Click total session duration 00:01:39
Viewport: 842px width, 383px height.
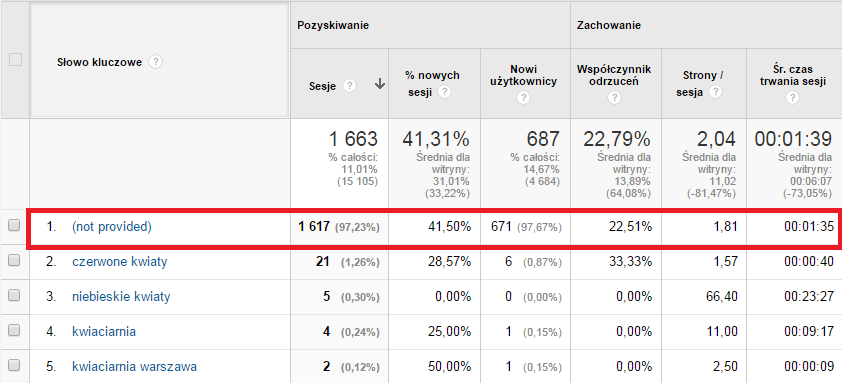point(794,140)
